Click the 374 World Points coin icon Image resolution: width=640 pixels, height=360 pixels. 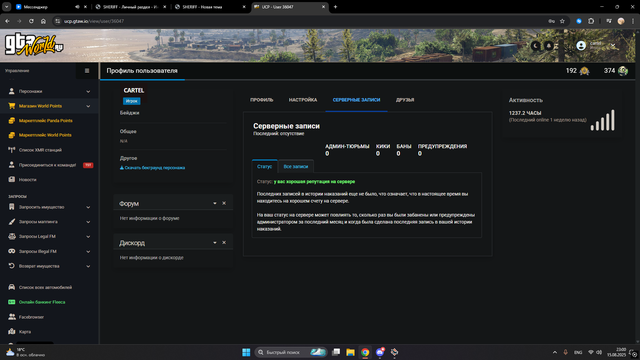[x=623, y=71]
